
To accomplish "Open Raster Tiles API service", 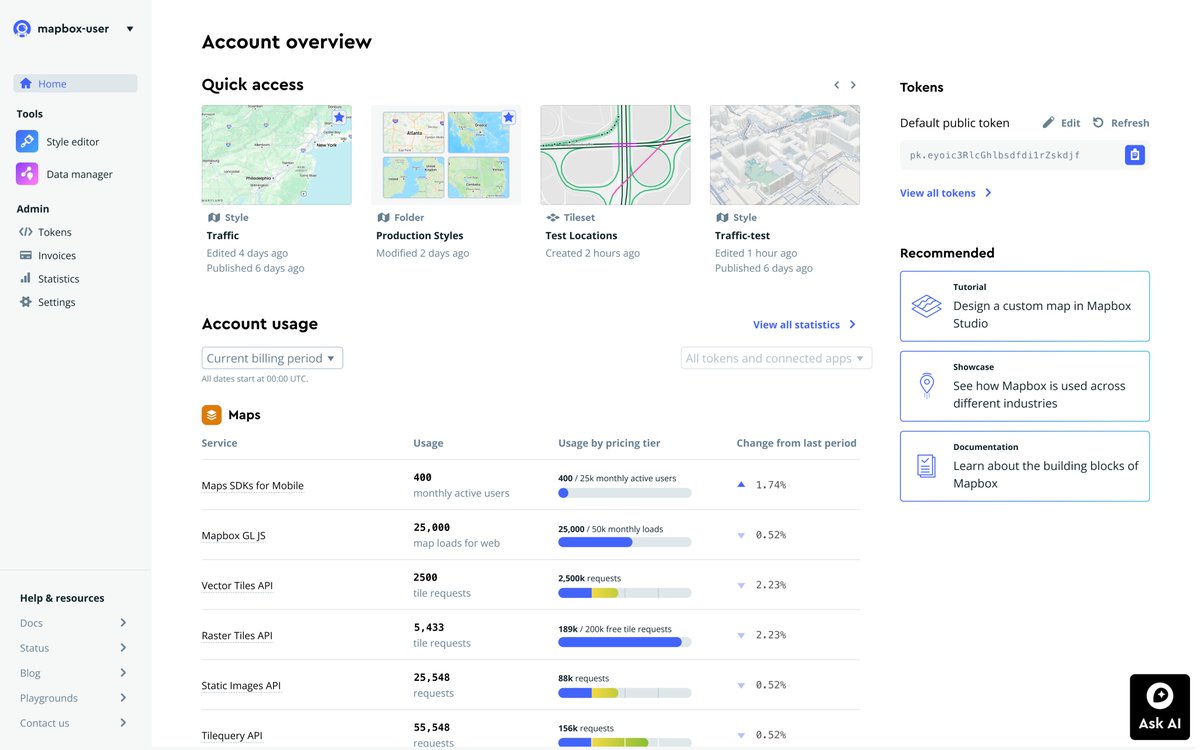I will [x=237, y=636].
